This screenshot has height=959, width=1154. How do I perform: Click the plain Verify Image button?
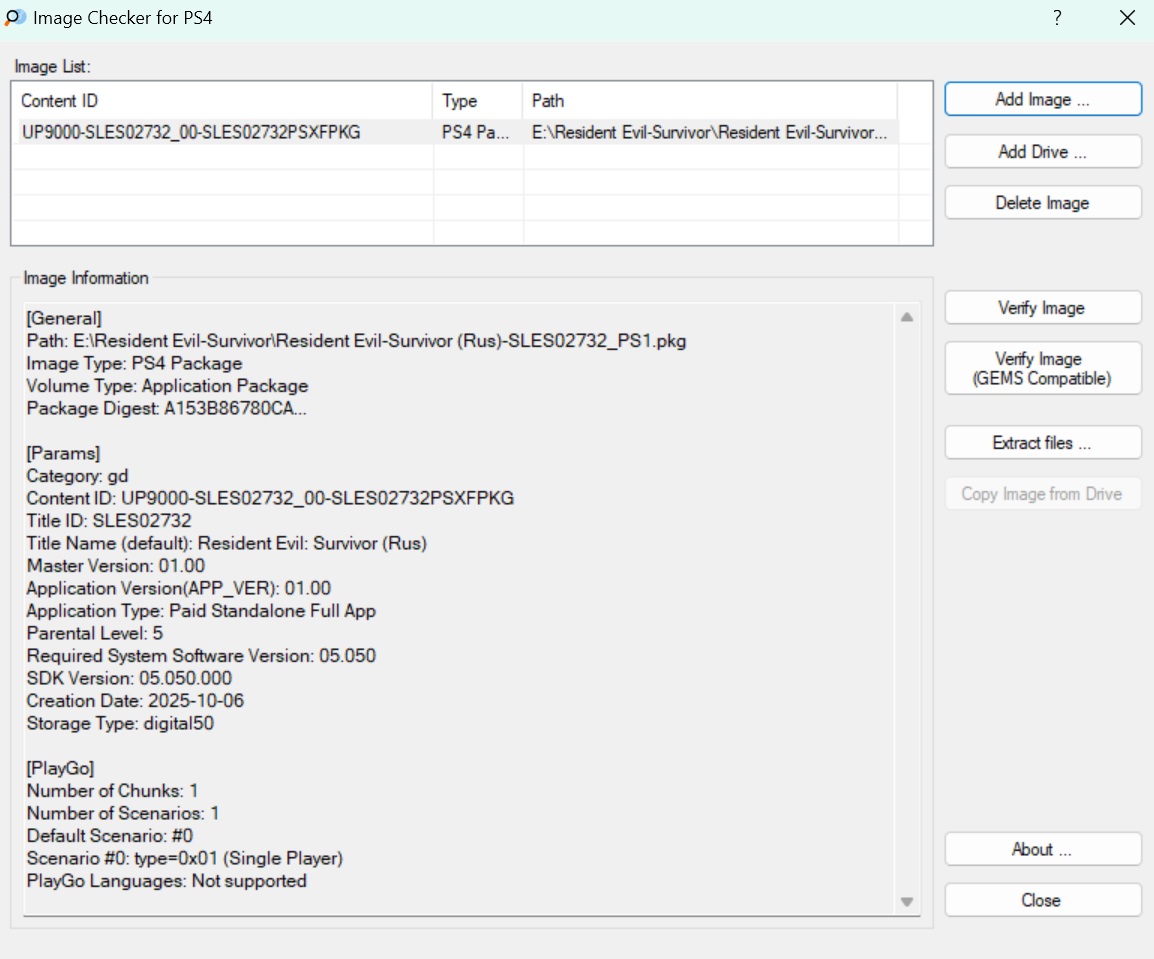pos(1042,308)
